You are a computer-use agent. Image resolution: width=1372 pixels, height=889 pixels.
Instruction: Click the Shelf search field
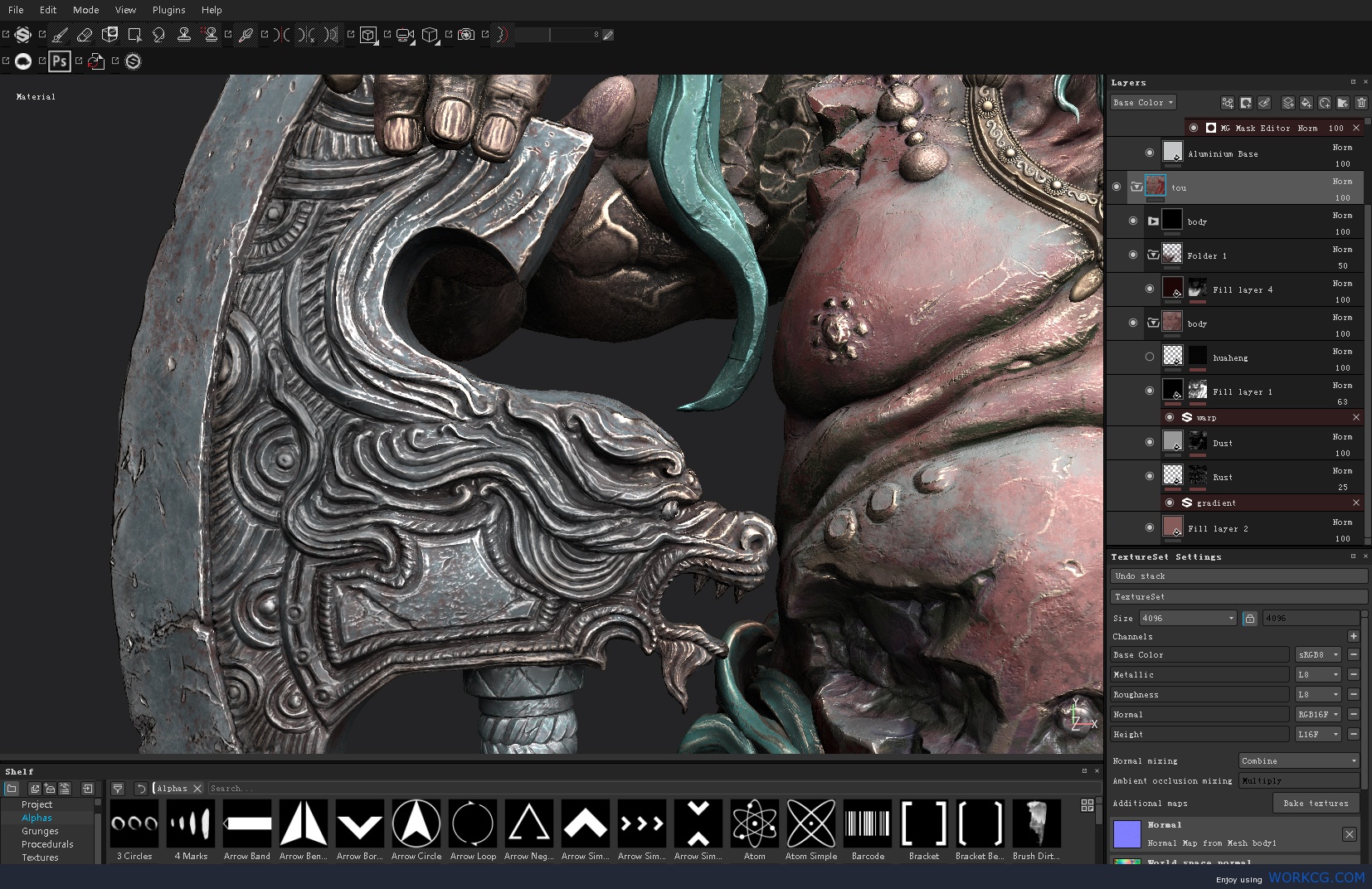pyautogui.click(x=654, y=789)
